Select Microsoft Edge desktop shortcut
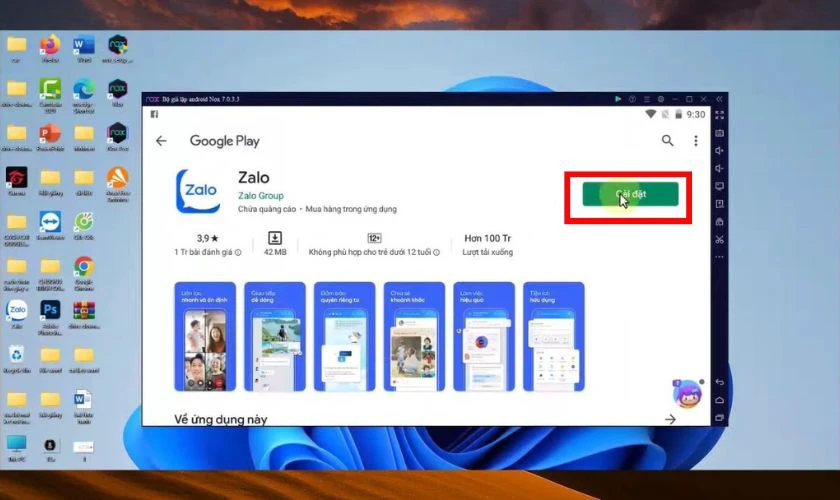840x500 pixels. [x=84, y=95]
